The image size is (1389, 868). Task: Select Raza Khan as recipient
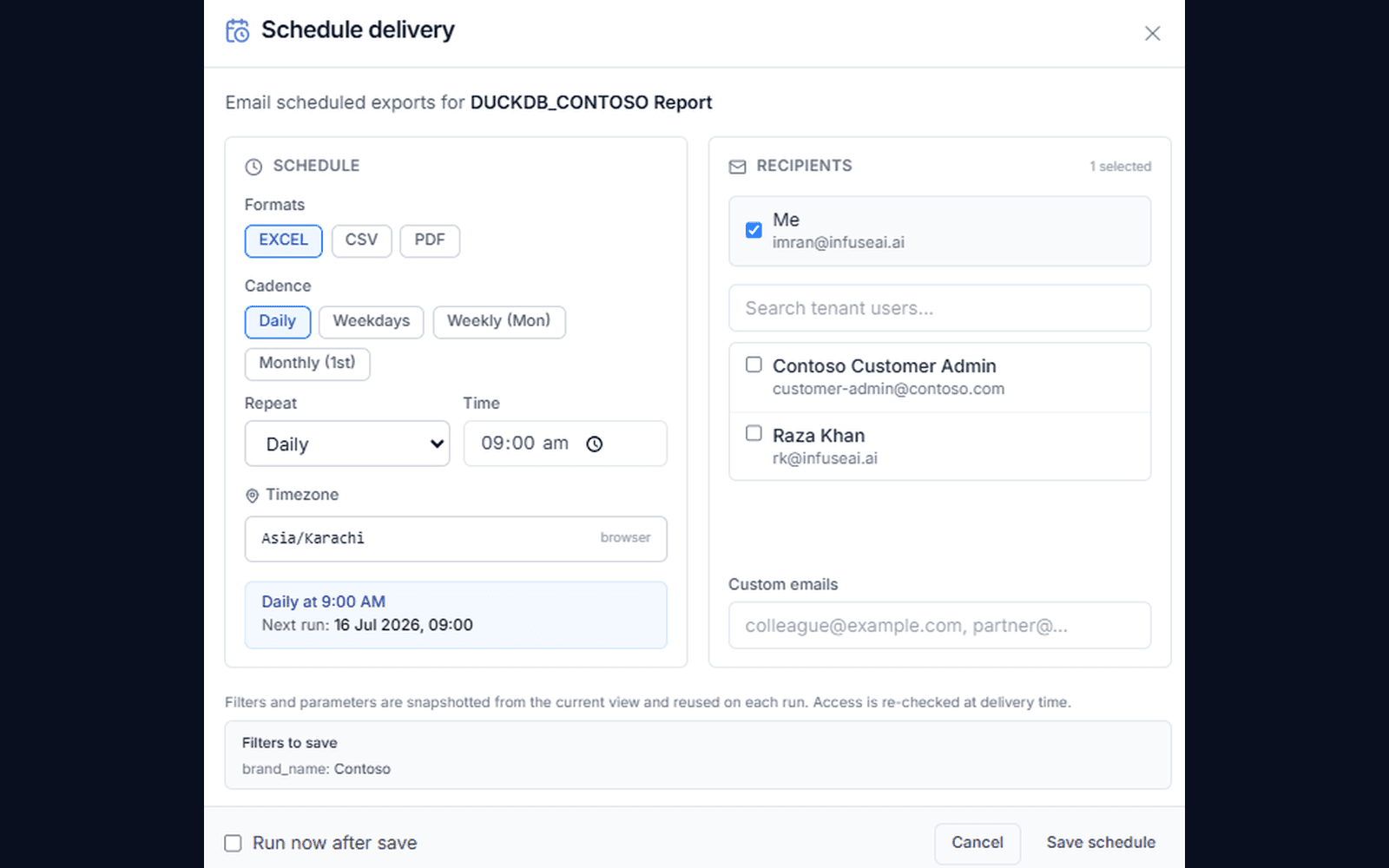(x=754, y=433)
